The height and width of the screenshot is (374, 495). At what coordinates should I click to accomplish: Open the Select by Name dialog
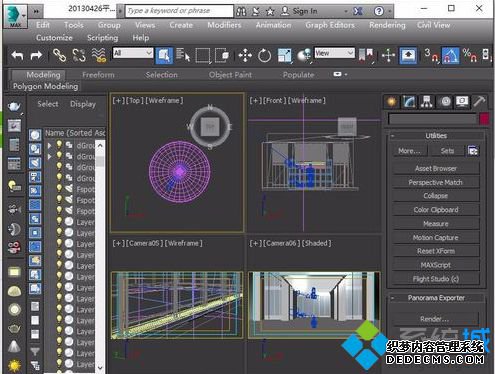183,55
